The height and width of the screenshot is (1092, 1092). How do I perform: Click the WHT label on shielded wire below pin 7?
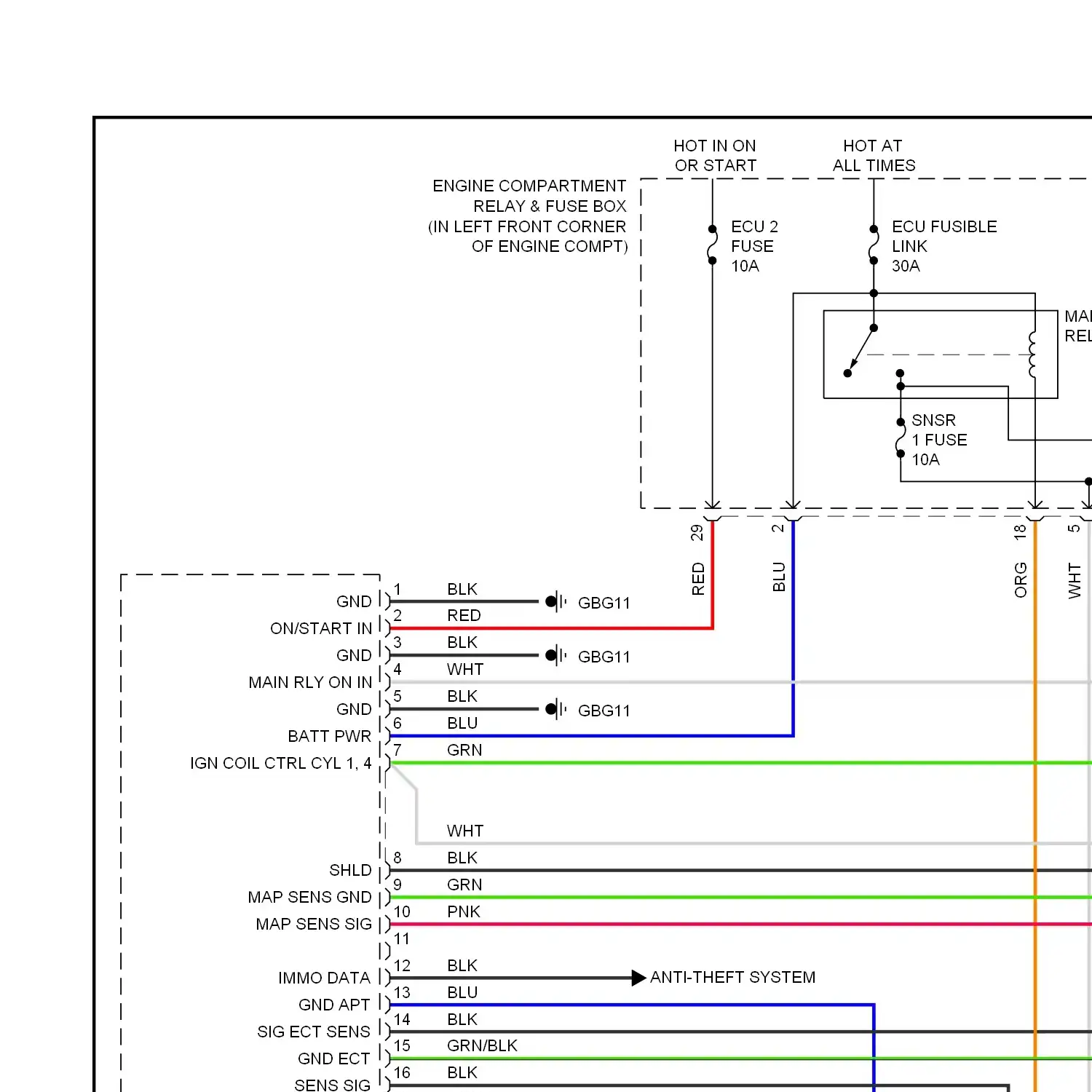coord(465,831)
